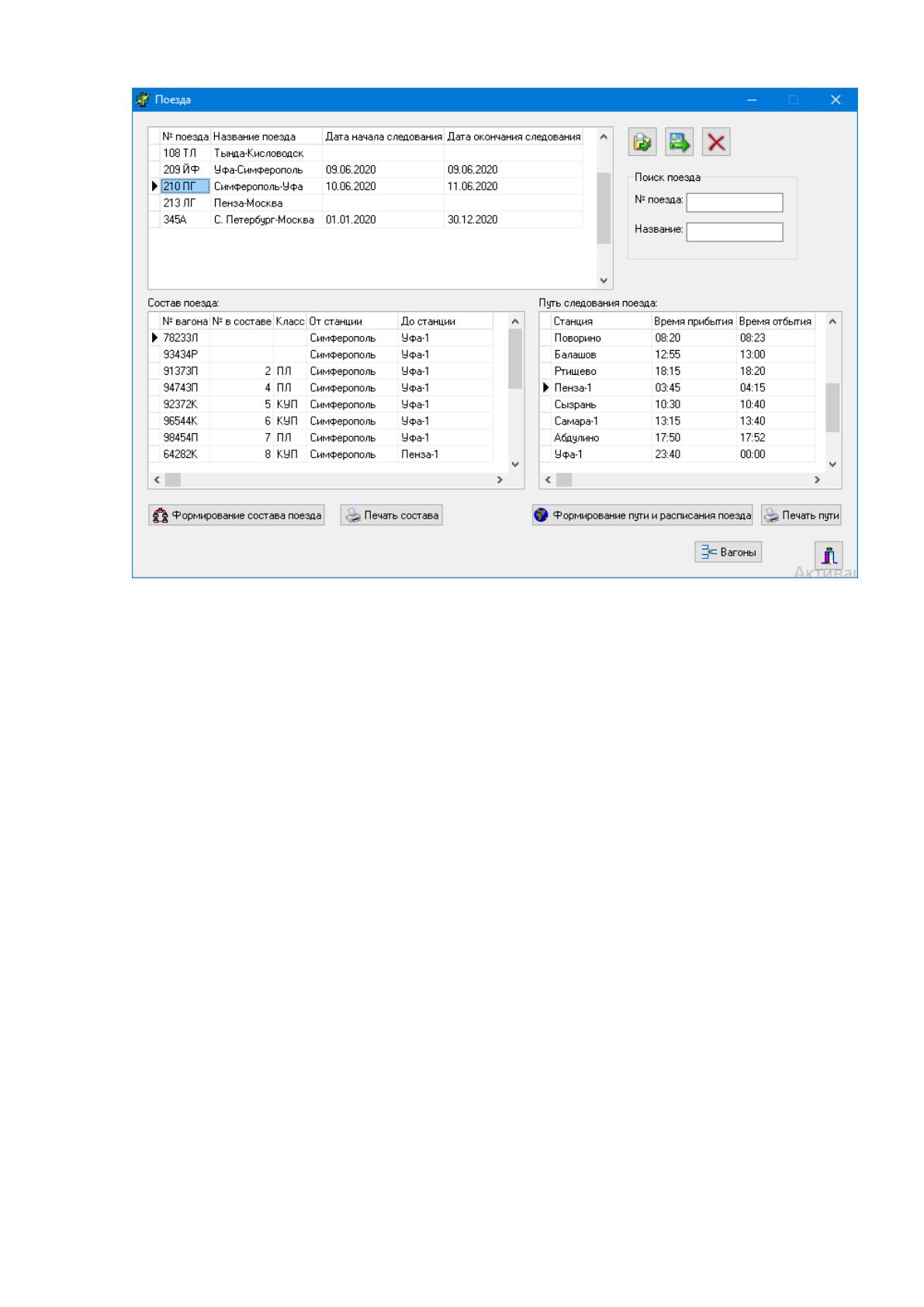The height and width of the screenshot is (1307, 924).
Task: Click the Время прибытия column header
Action: (x=694, y=321)
